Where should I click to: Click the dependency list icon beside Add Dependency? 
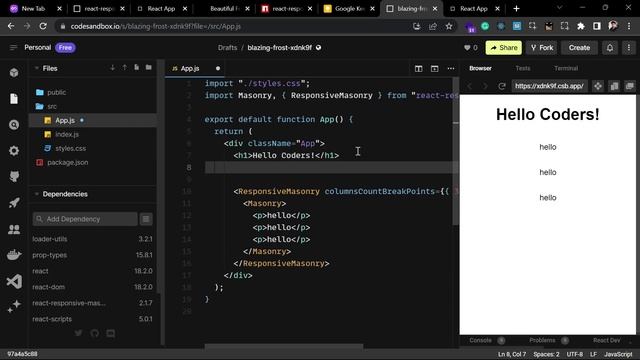pos(146,219)
